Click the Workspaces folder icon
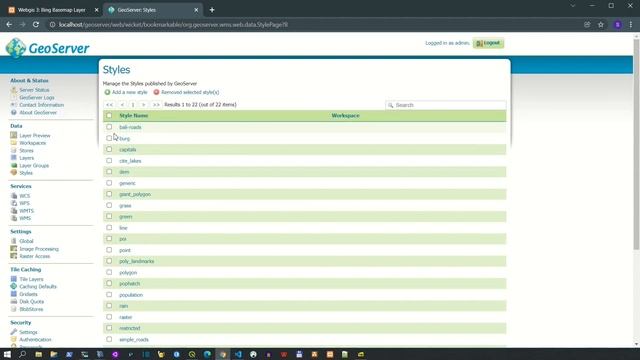Screen dimensions: 640x360 tap(14, 143)
